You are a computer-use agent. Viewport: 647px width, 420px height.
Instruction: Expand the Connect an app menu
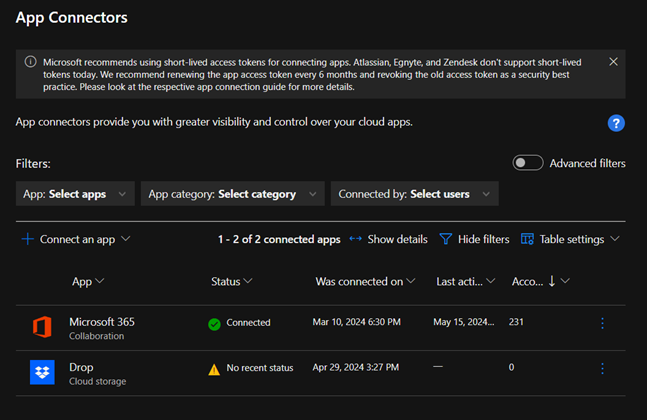[77, 239]
